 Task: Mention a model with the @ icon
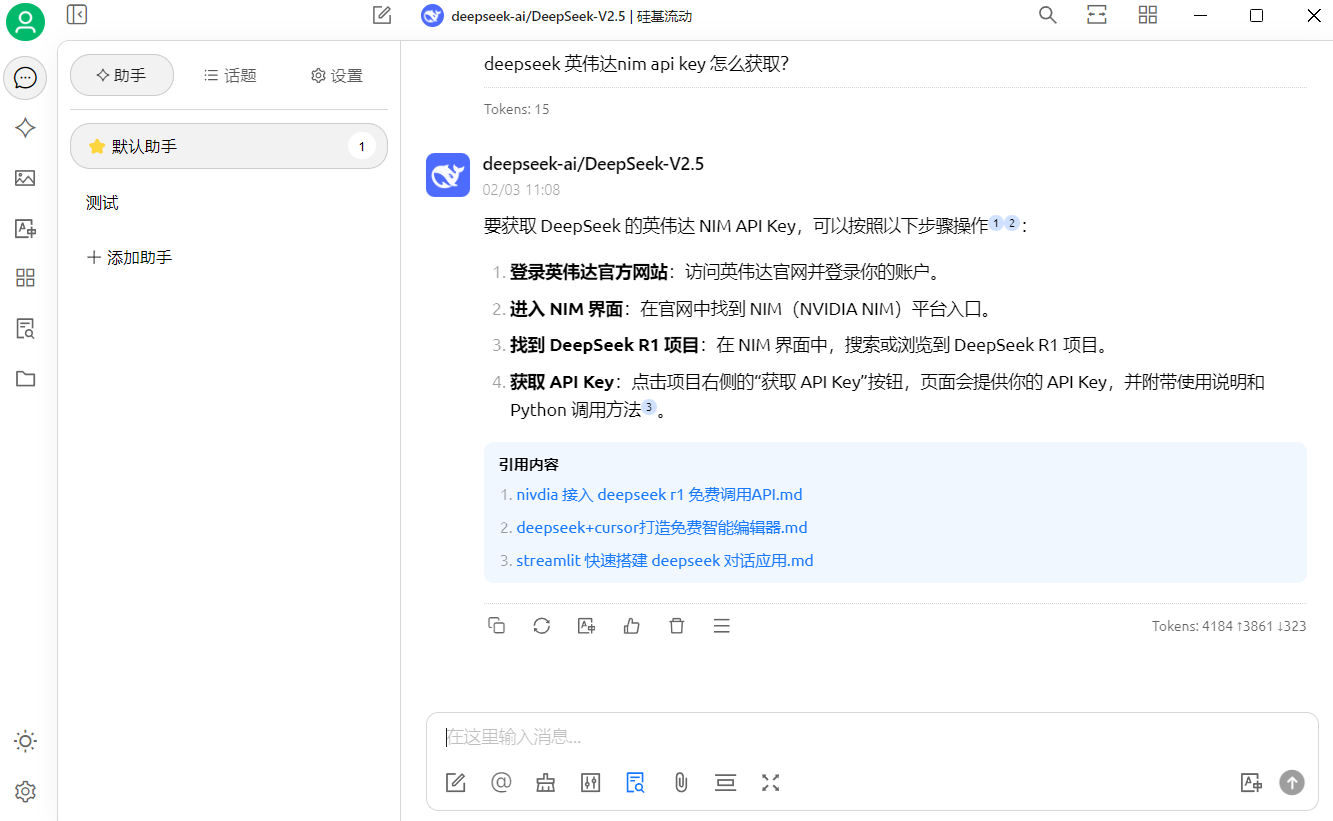(501, 783)
